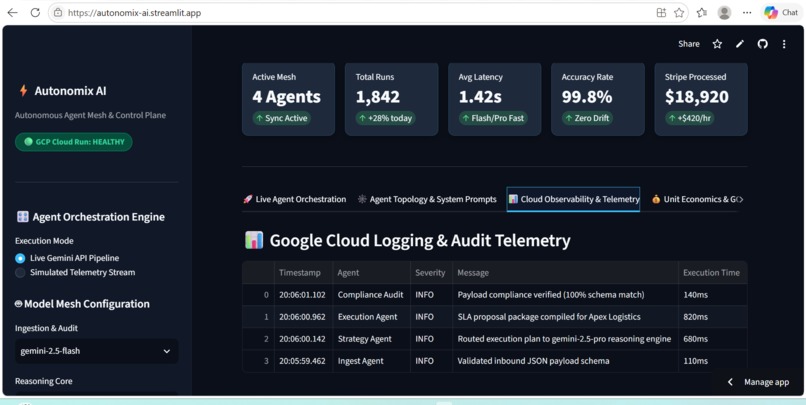This screenshot has width=806, height=405.
Task: Click the 140ms execution time cell
Action: pyautogui.click(x=712, y=295)
